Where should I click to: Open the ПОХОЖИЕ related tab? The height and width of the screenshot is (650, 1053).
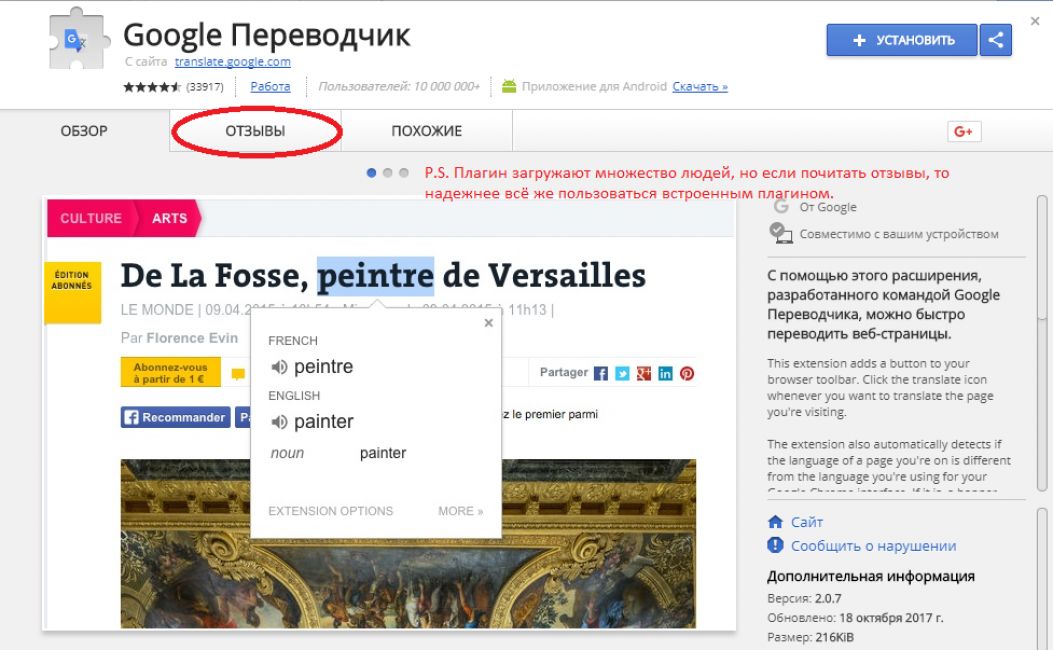426,131
